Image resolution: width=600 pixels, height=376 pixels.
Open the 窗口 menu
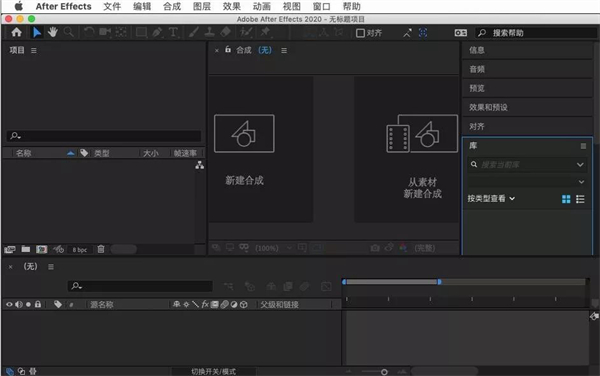321,7
